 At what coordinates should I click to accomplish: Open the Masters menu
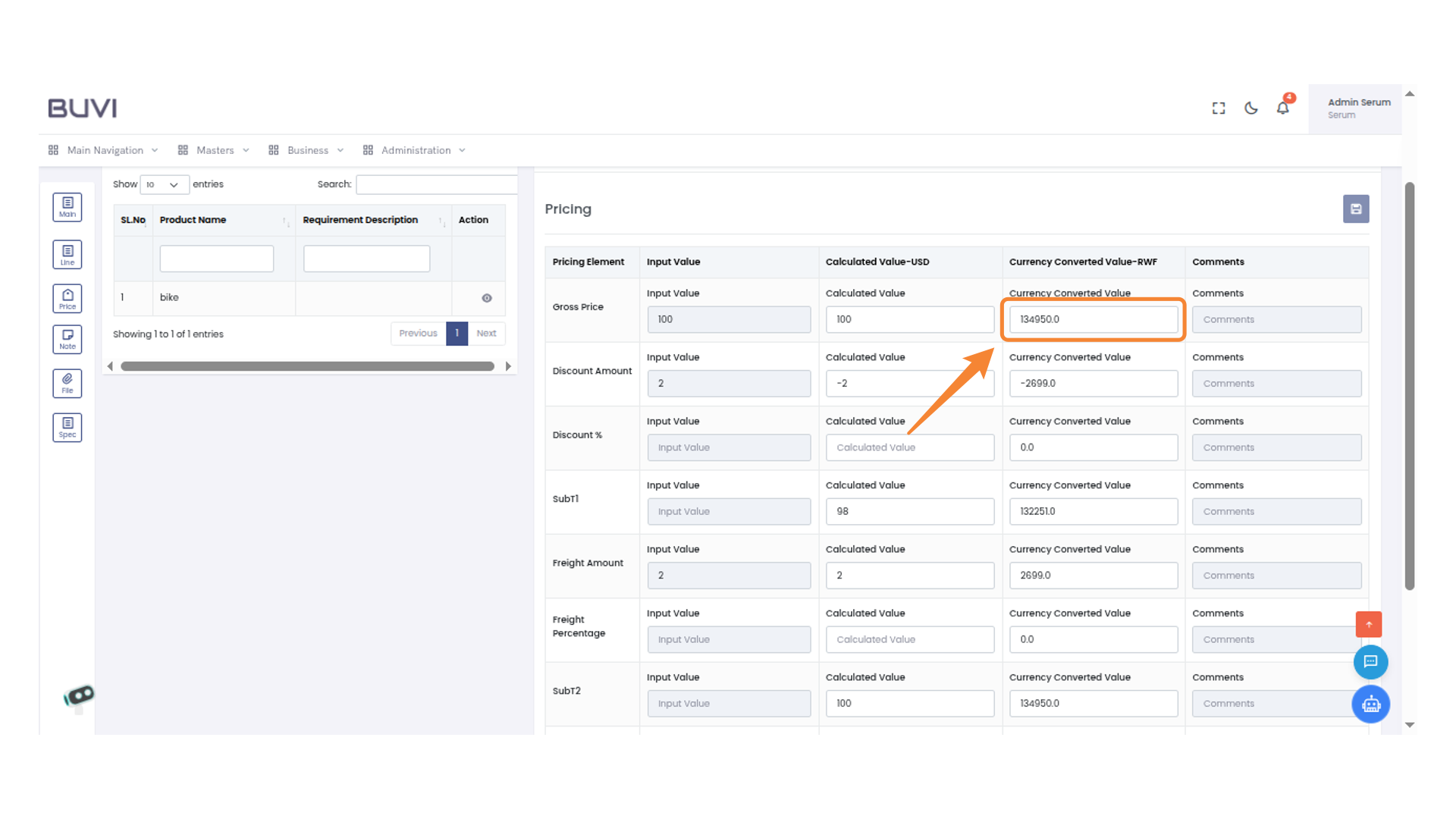(x=215, y=150)
